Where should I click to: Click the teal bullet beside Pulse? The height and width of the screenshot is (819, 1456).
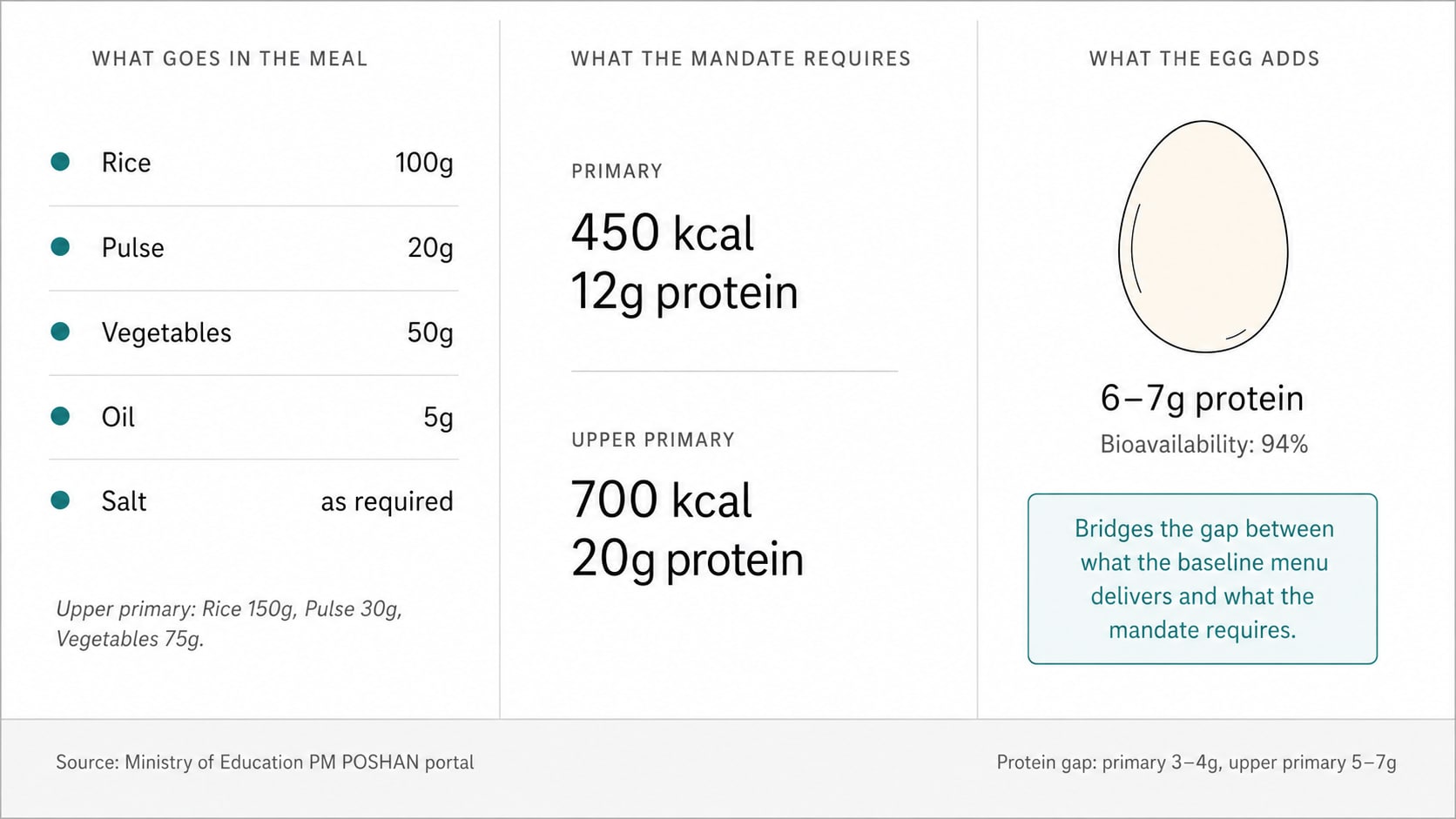60,247
